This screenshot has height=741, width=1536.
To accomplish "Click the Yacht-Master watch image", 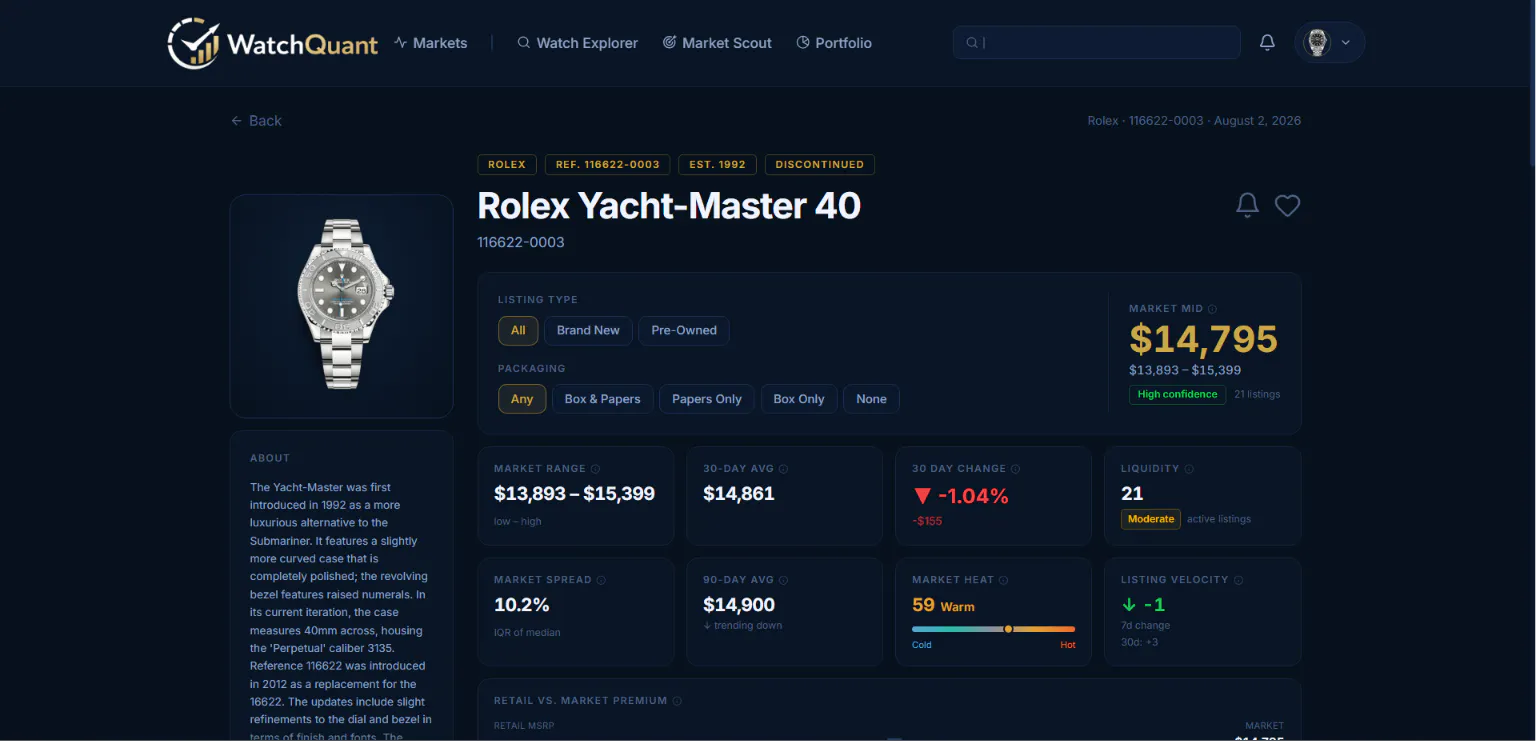I will pos(342,305).
